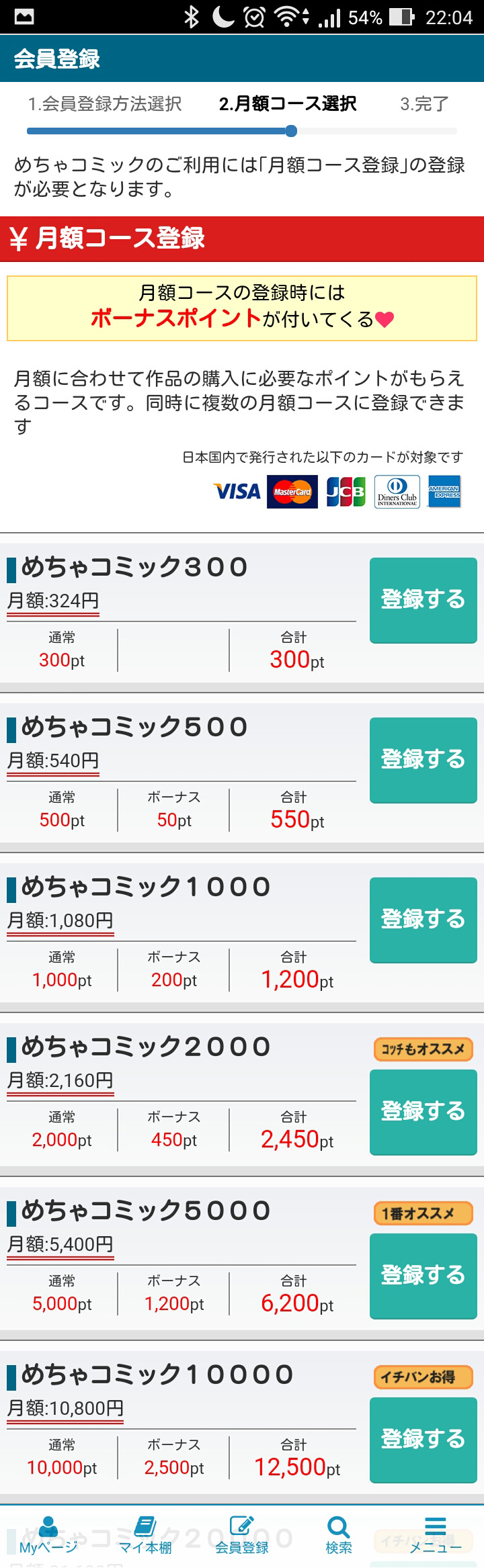Open My Page person icon
This screenshot has height=1568, width=484.
[x=48, y=1527]
